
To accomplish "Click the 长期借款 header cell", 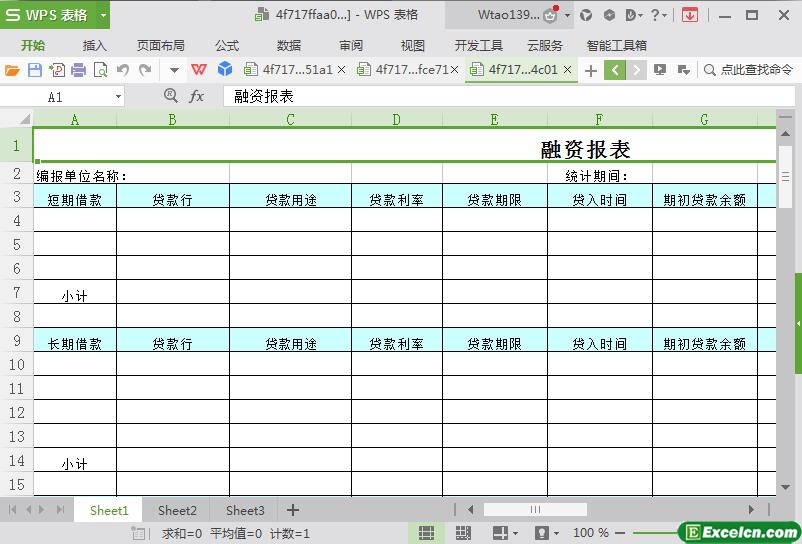I will click(75, 340).
